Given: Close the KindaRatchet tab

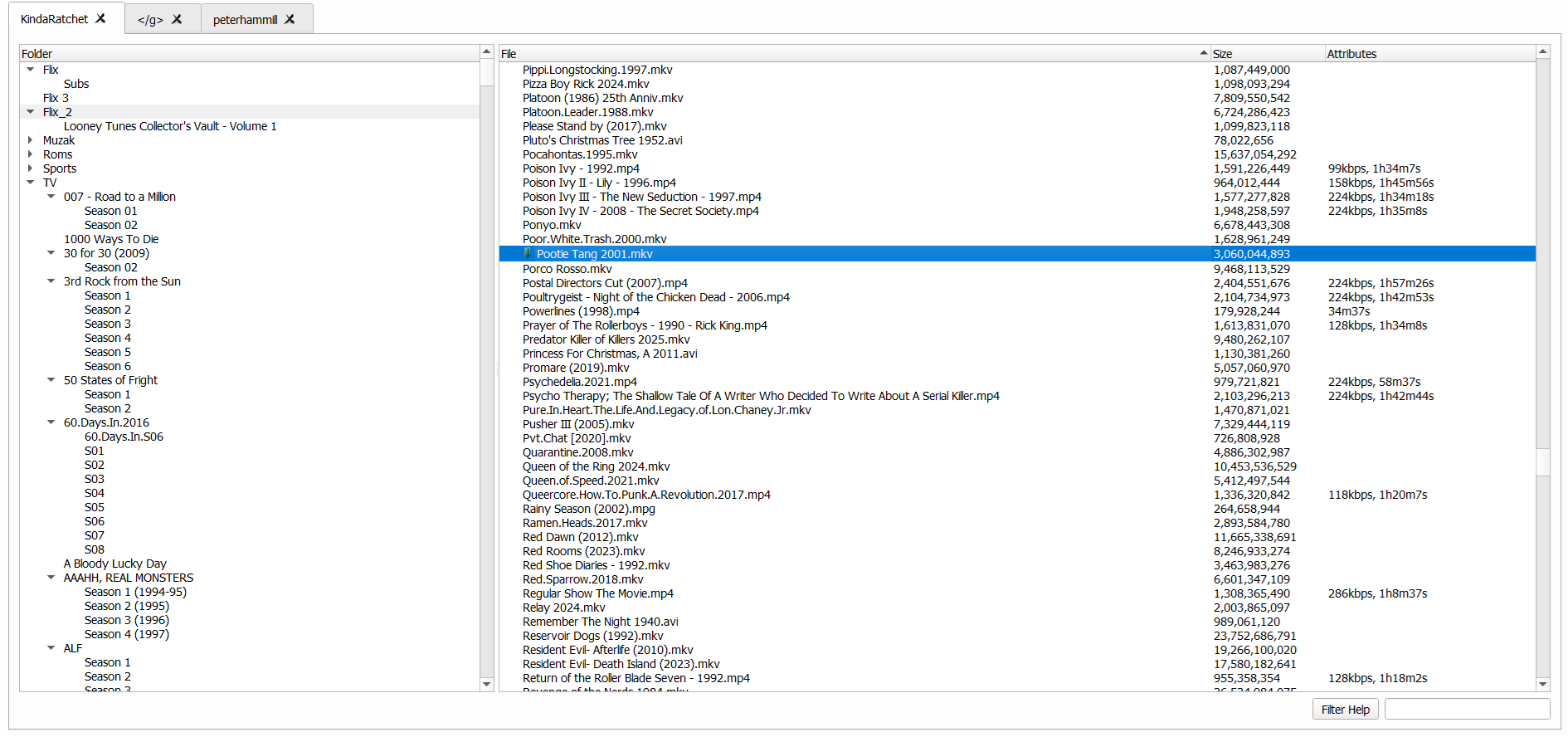Looking at the screenshot, I should (x=100, y=18).
